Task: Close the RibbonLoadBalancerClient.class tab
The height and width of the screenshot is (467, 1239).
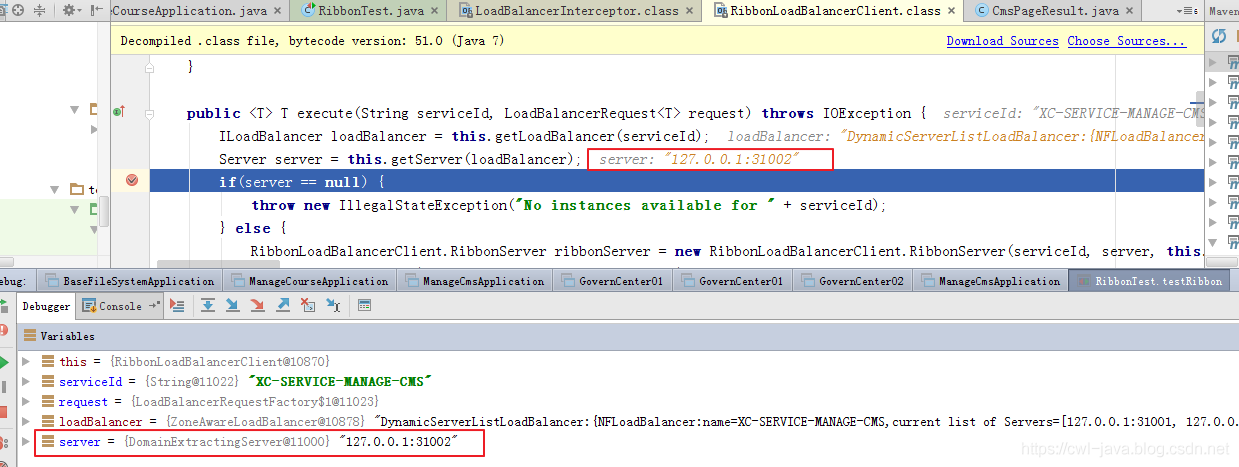Action: (x=952, y=11)
